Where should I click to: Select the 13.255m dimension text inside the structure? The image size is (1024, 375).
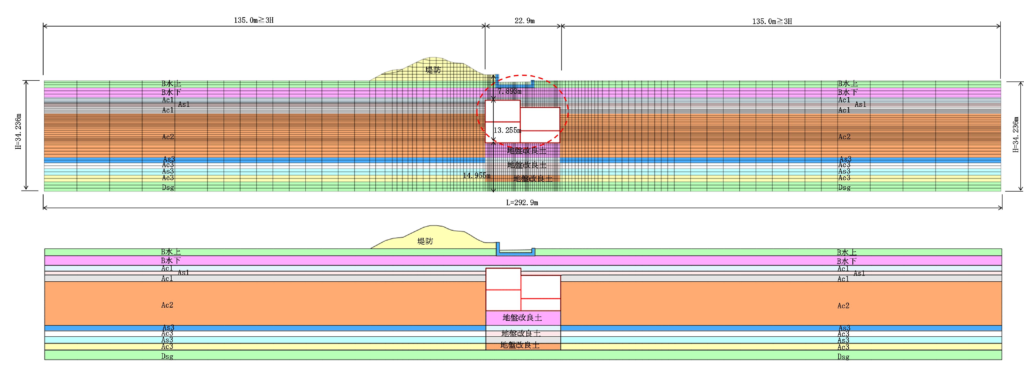click(x=507, y=130)
